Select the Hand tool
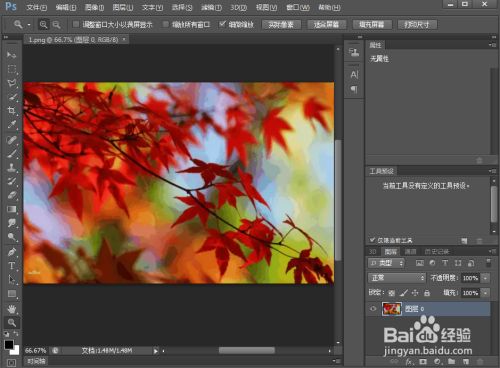 coord(12,309)
